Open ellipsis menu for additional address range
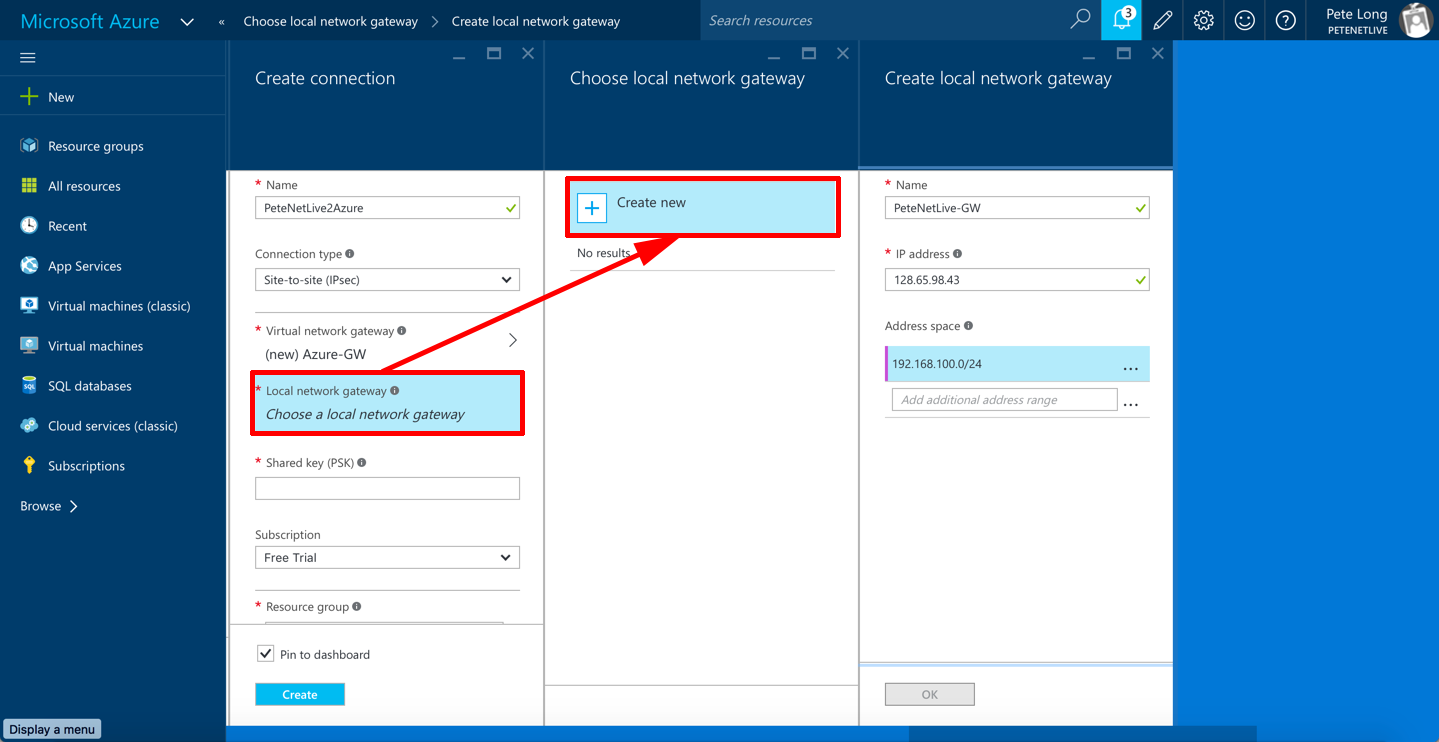Screen dimensions: 1439x742 pos(1131,403)
